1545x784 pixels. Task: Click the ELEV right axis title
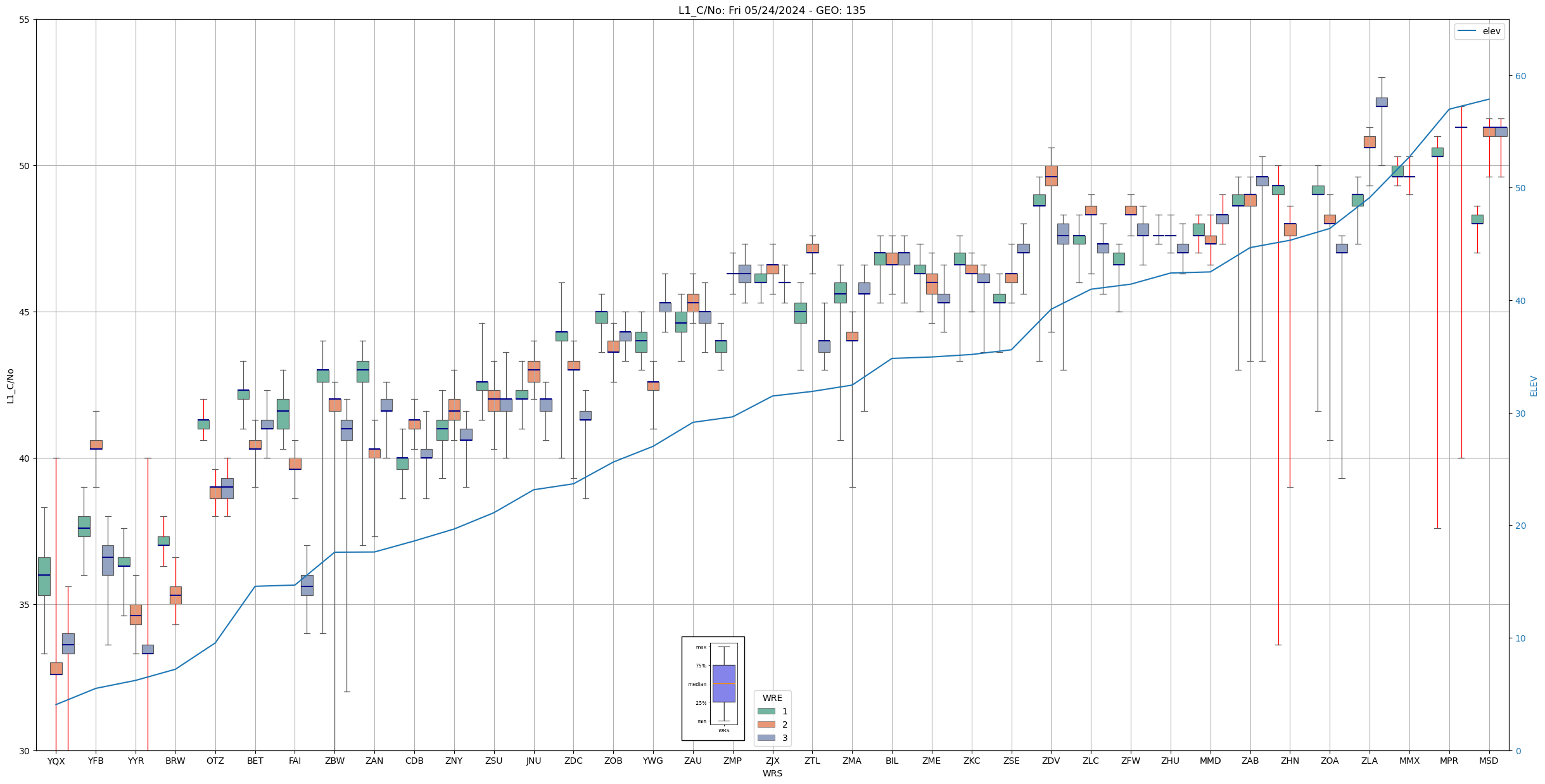1534,386
